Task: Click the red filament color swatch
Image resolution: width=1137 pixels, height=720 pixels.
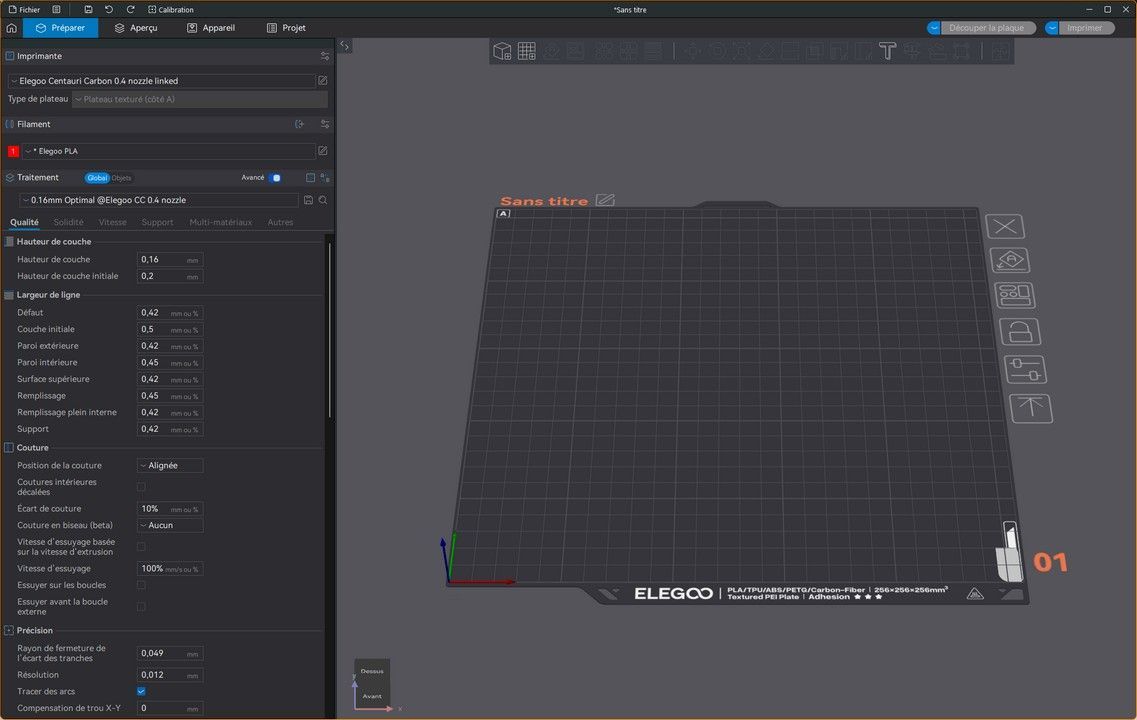Action: [13, 151]
